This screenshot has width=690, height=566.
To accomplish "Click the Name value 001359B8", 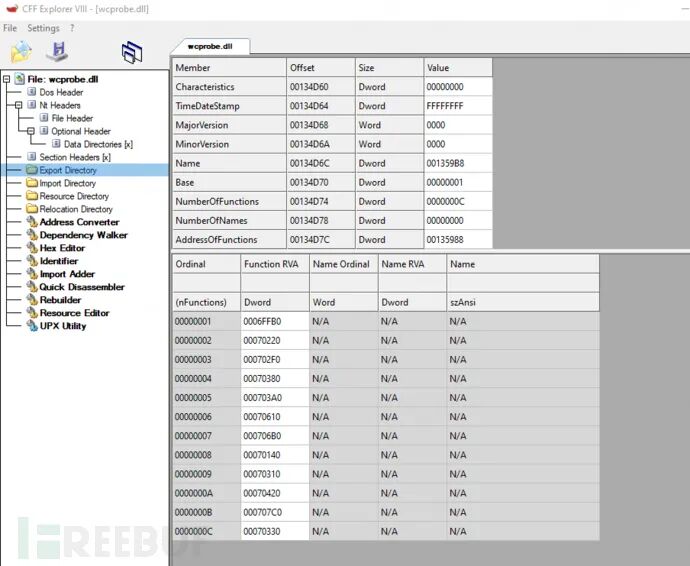I will [458, 163].
